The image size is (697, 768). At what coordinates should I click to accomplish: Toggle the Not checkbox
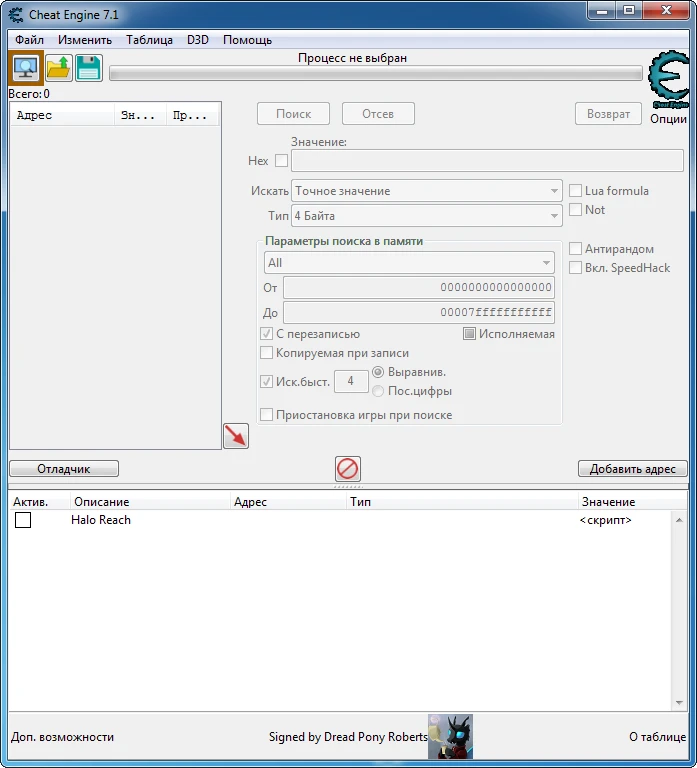click(575, 210)
